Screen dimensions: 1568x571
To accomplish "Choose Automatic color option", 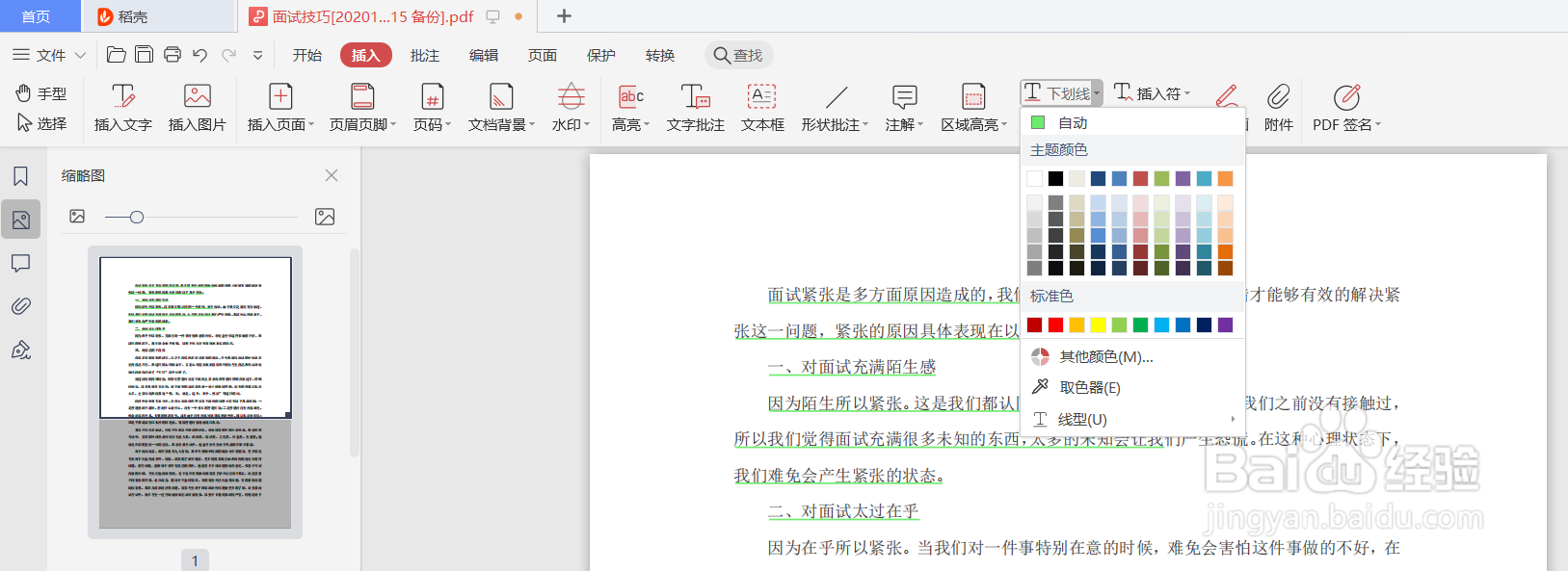I will pyautogui.click(x=1132, y=122).
